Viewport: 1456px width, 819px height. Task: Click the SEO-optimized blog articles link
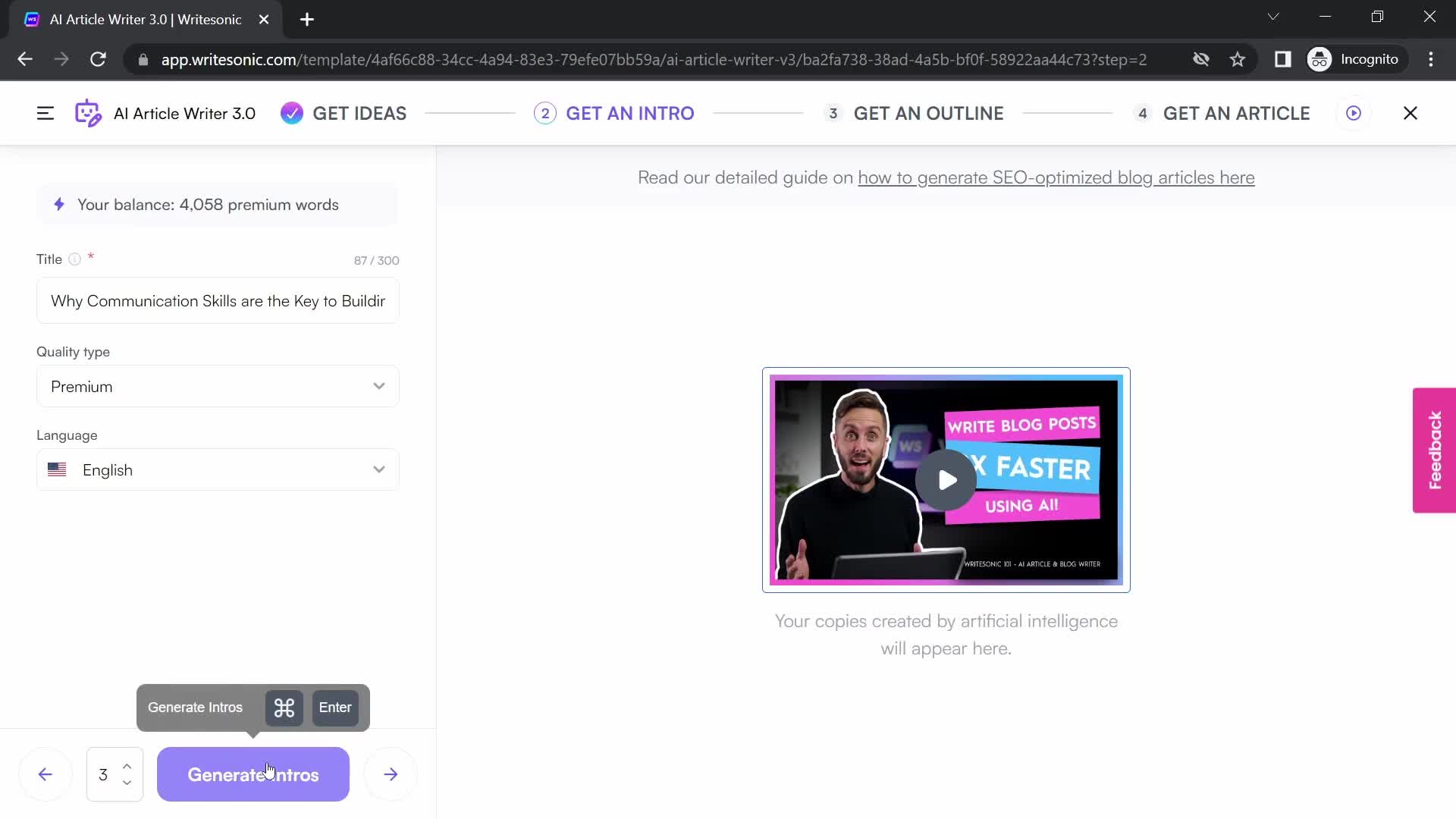click(x=1056, y=177)
